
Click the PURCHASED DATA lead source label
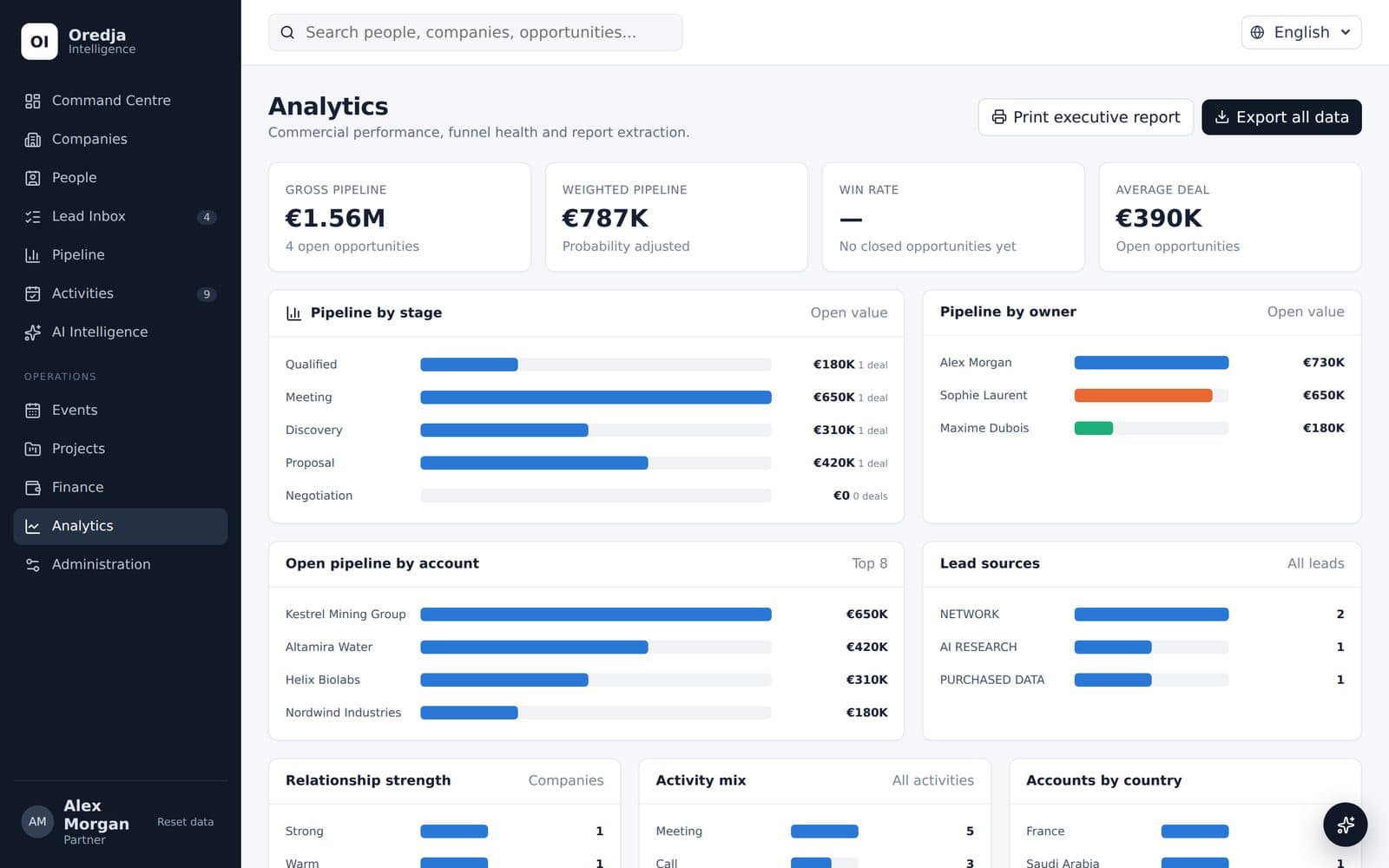pyautogui.click(x=992, y=681)
